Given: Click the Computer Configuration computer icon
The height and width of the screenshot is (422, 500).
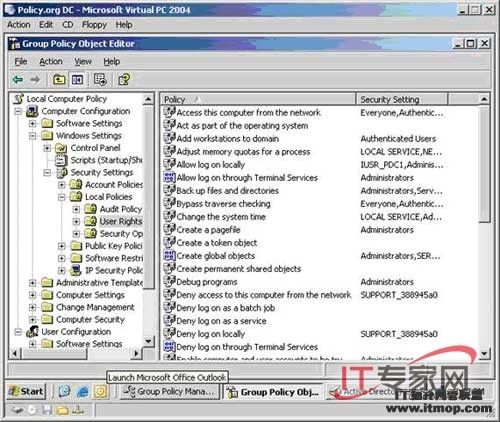Looking at the screenshot, I should (32, 111).
